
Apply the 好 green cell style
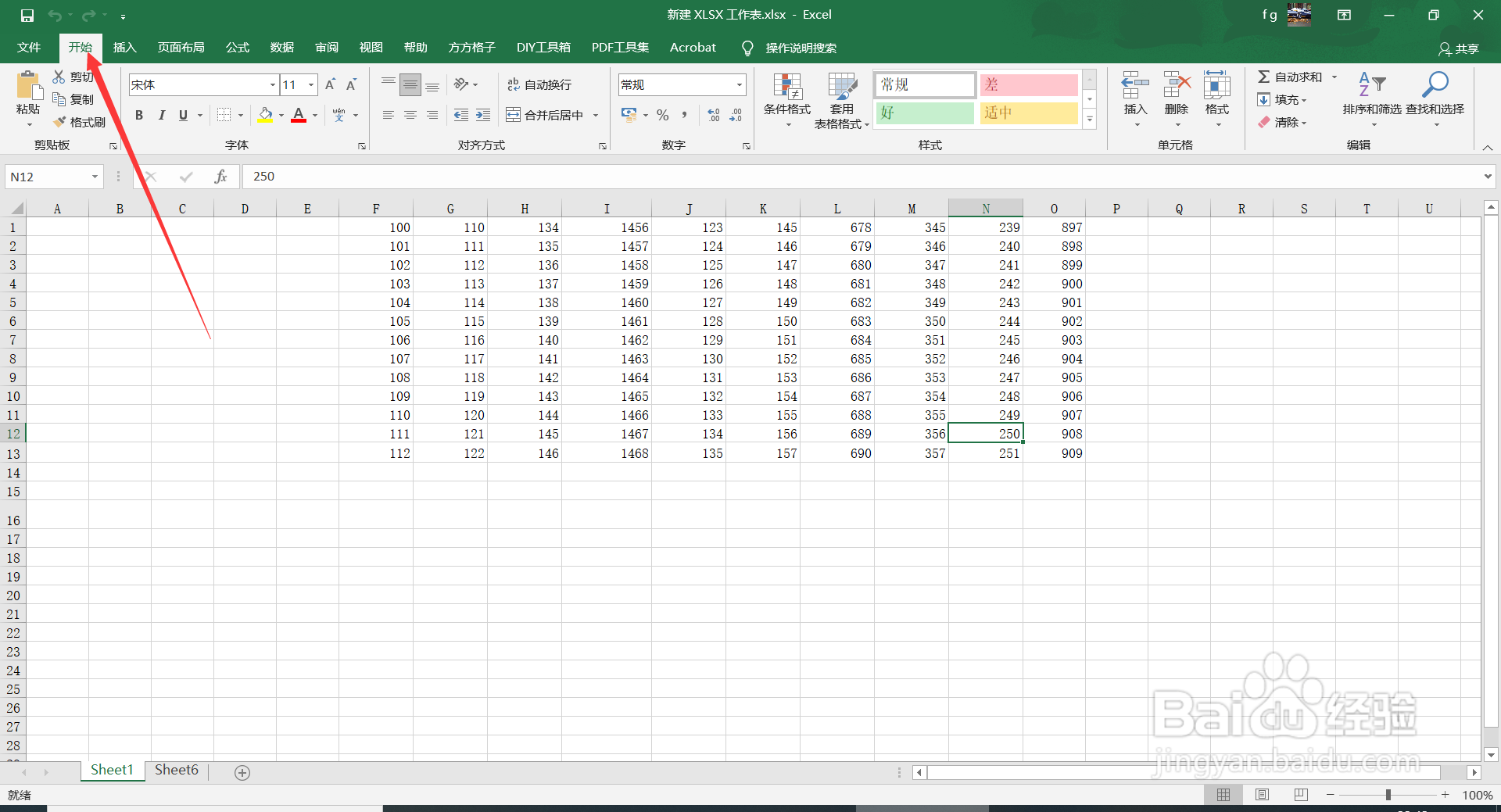(925, 113)
